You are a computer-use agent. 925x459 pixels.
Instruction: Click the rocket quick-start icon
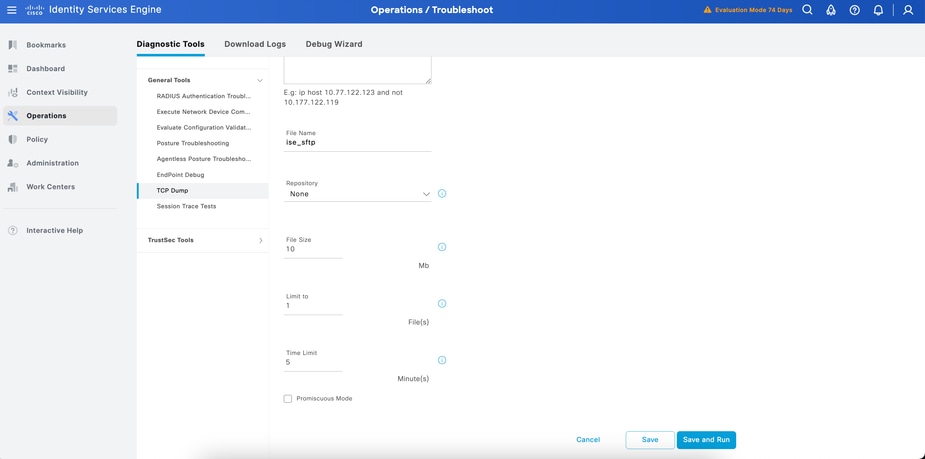(x=831, y=10)
